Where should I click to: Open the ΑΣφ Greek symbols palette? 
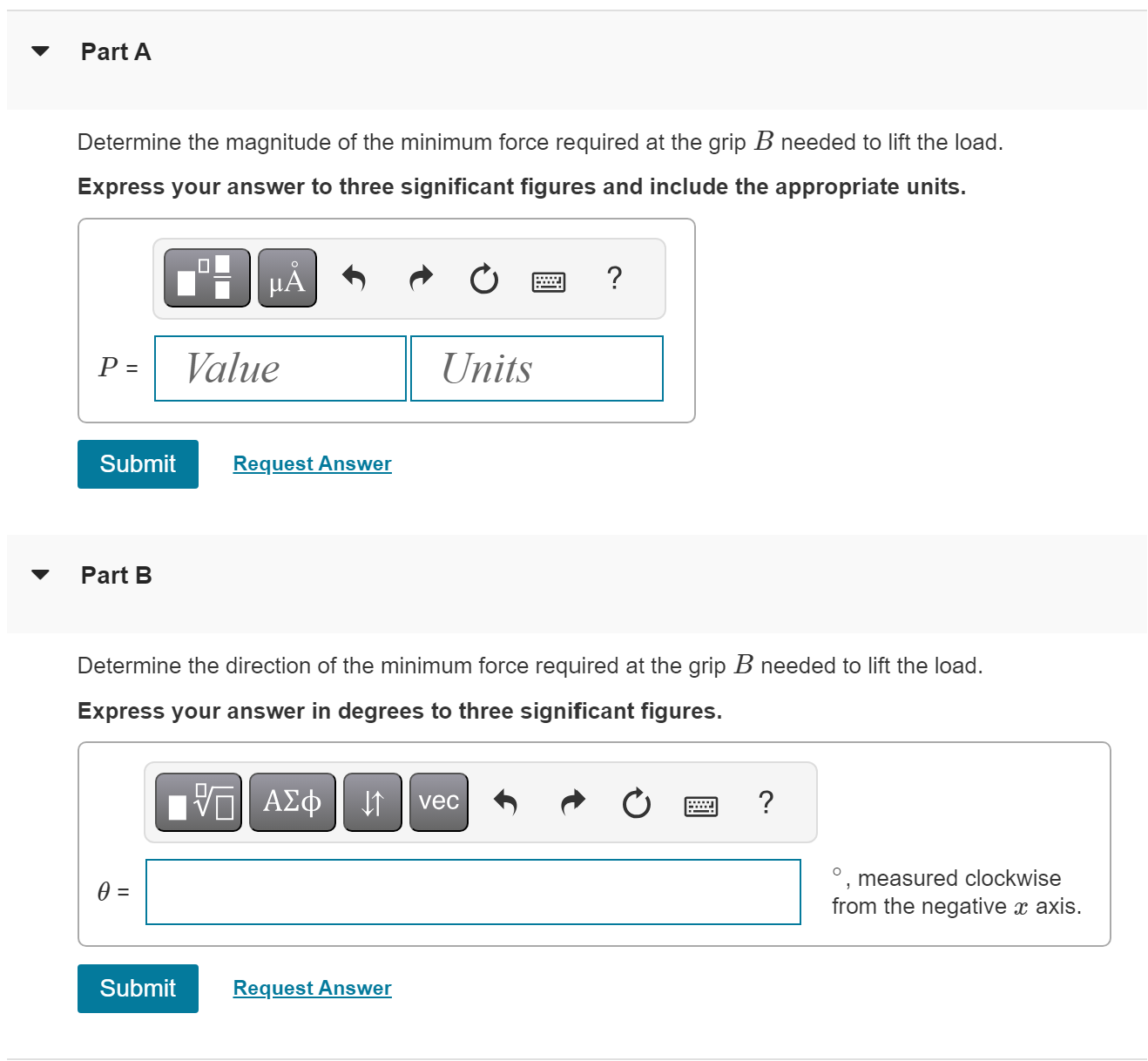point(292,801)
